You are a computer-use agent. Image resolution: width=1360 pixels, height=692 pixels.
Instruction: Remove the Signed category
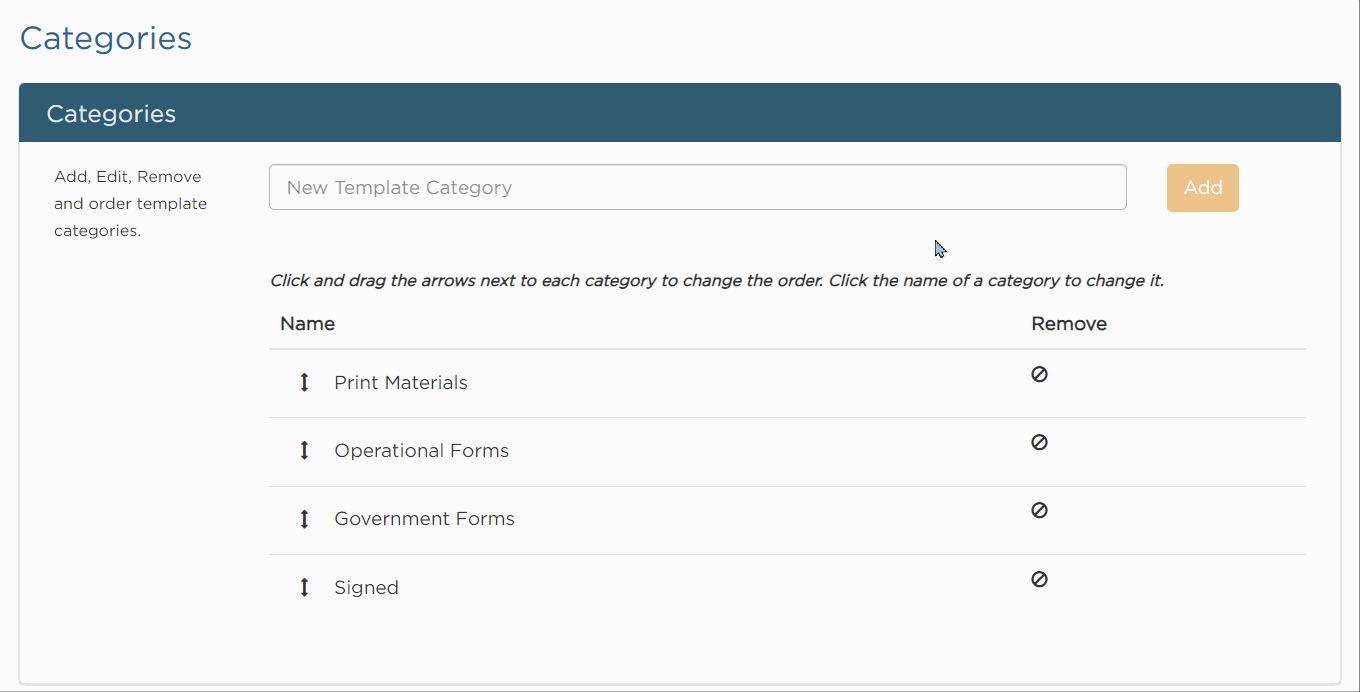tap(1039, 579)
